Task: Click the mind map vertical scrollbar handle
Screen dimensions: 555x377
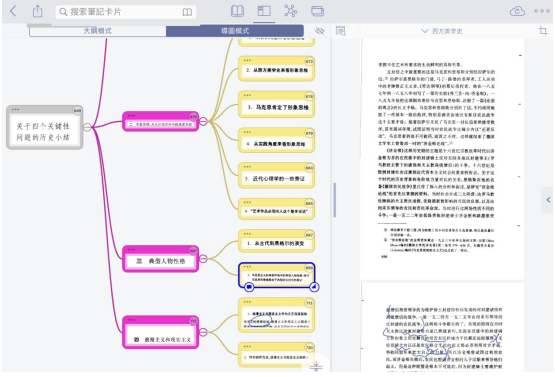Action: coord(334,200)
